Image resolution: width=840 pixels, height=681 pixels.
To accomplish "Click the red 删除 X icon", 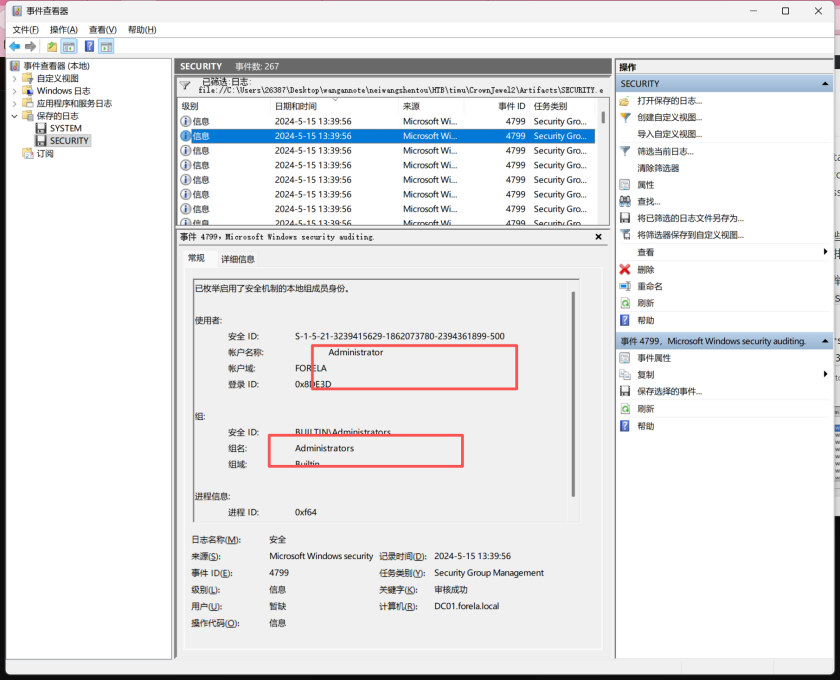I will tap(625, 270).
